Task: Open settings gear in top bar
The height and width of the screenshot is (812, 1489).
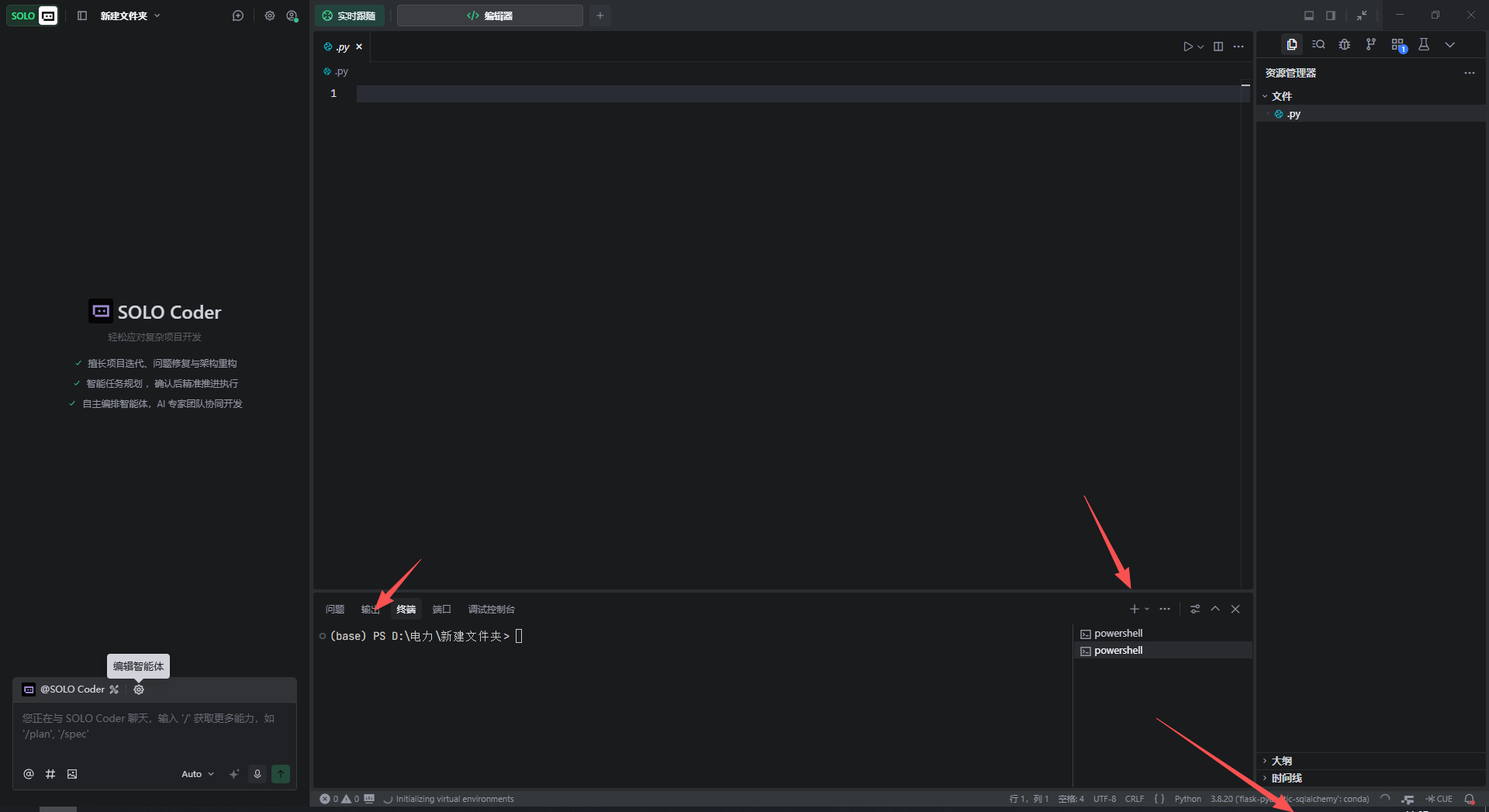Action: [x=270, y=16]
